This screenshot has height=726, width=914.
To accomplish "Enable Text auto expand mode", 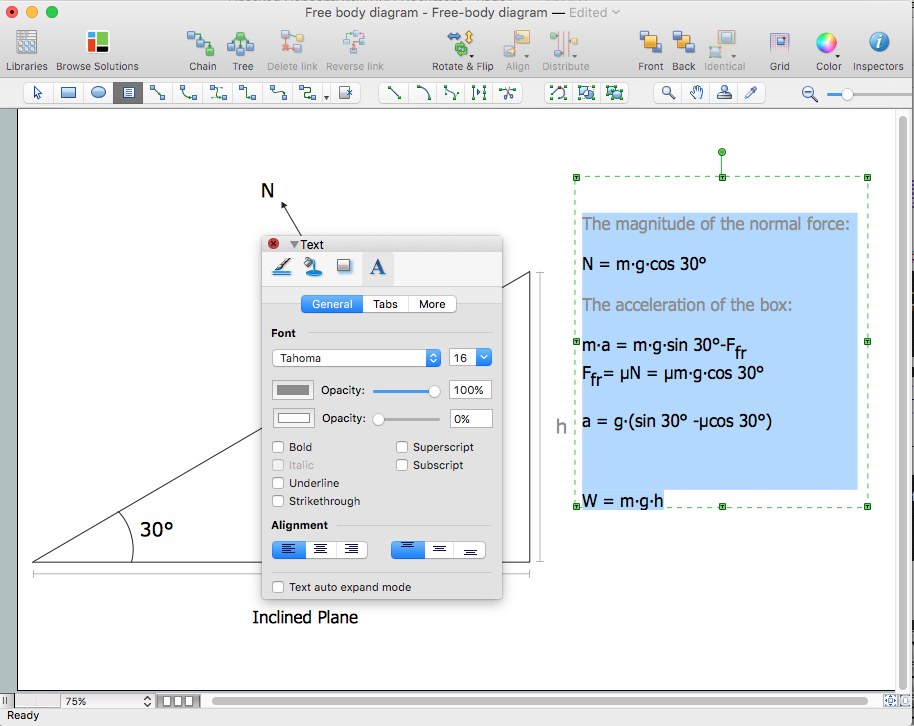I will 279,587.
